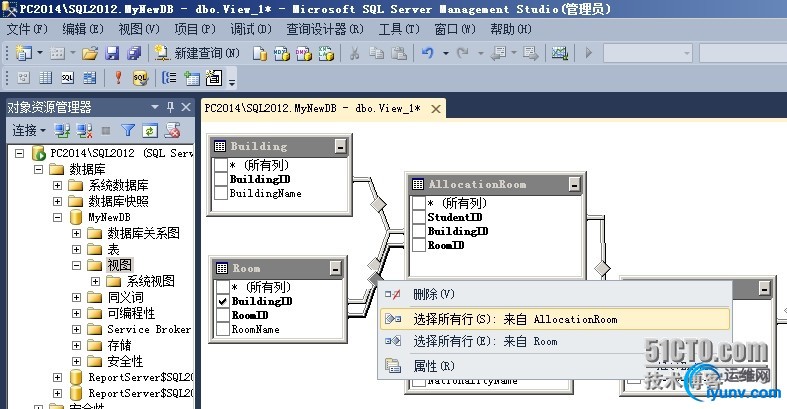This screenshot has width=787, height=409.
Task: Collapse the 数据库 tree node
Action: (x=39, y=169)
